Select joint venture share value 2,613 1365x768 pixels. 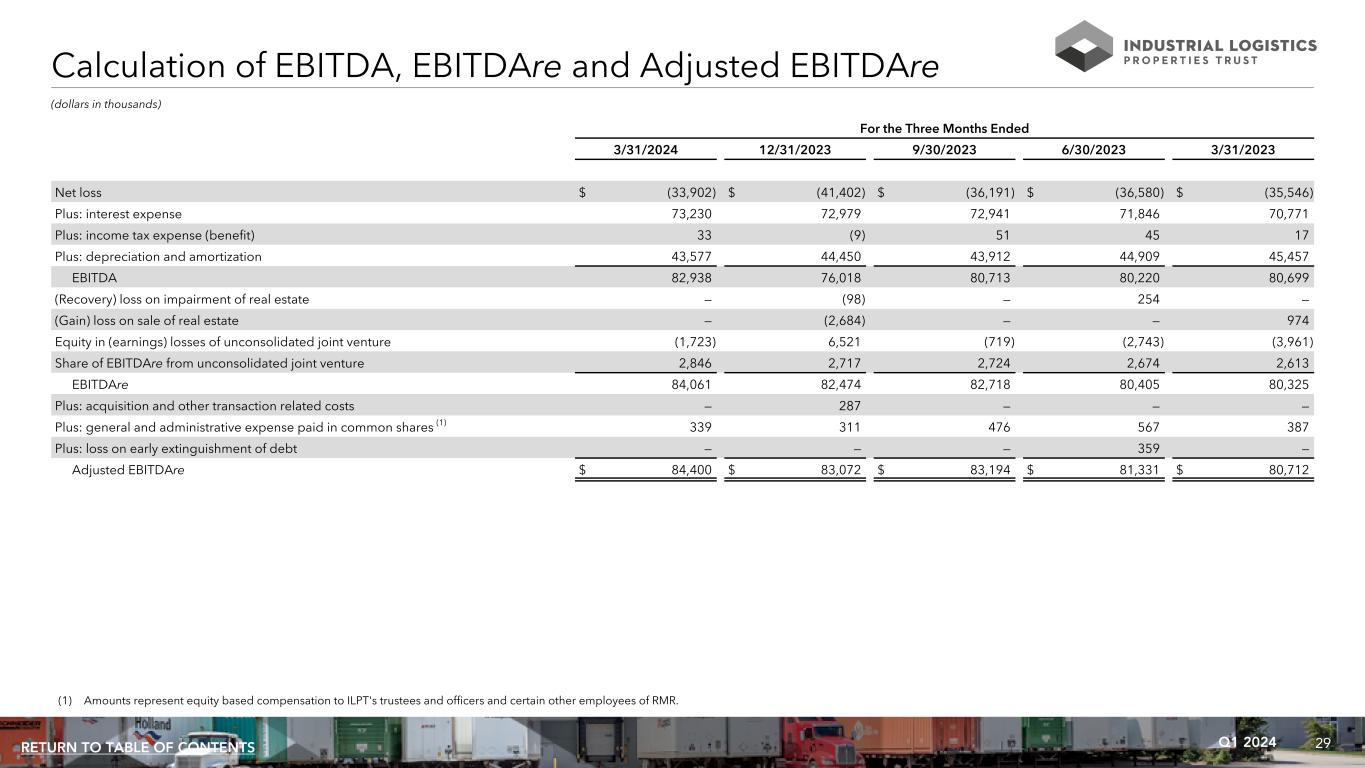1292,363
